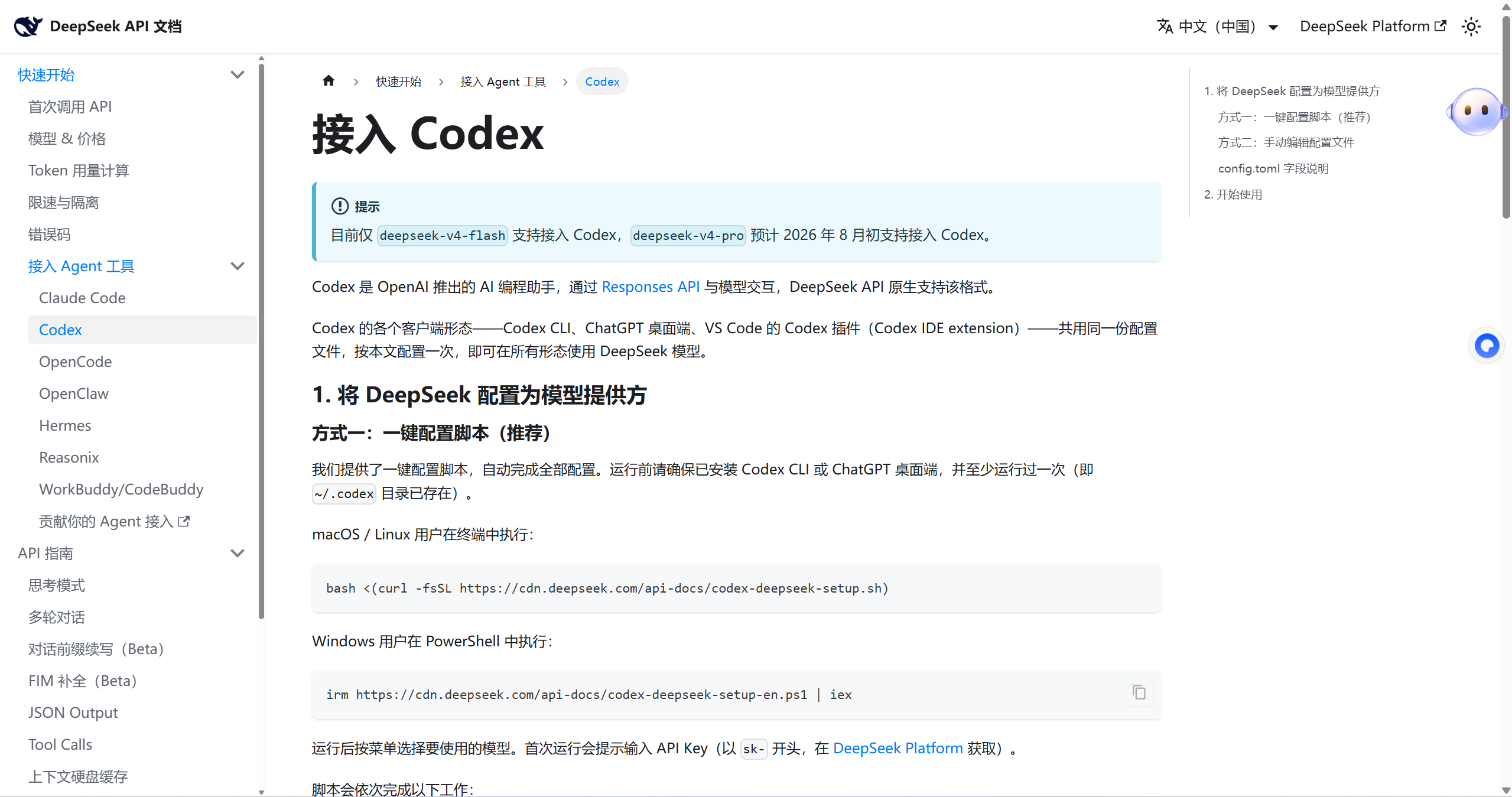Viewport: 1512px width, 797px height.
Task: Click the sidebar scroll down arrow
Action: coord(261,792)
